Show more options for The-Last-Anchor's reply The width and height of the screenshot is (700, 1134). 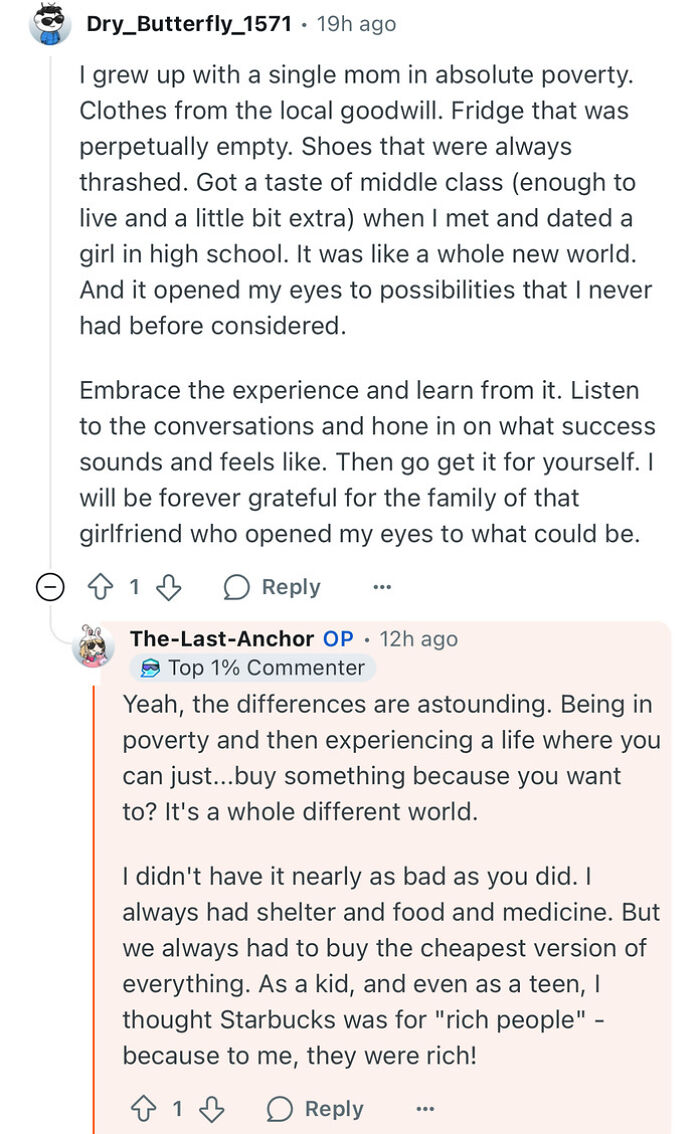tap(425, 1109)
